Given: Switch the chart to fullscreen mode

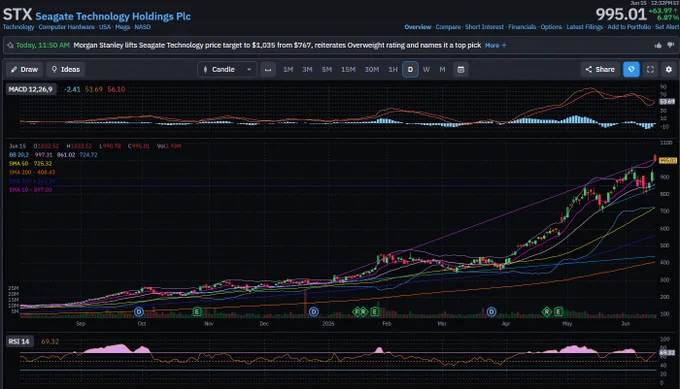Looking at the screenshot, I should [x=650, y=69].
